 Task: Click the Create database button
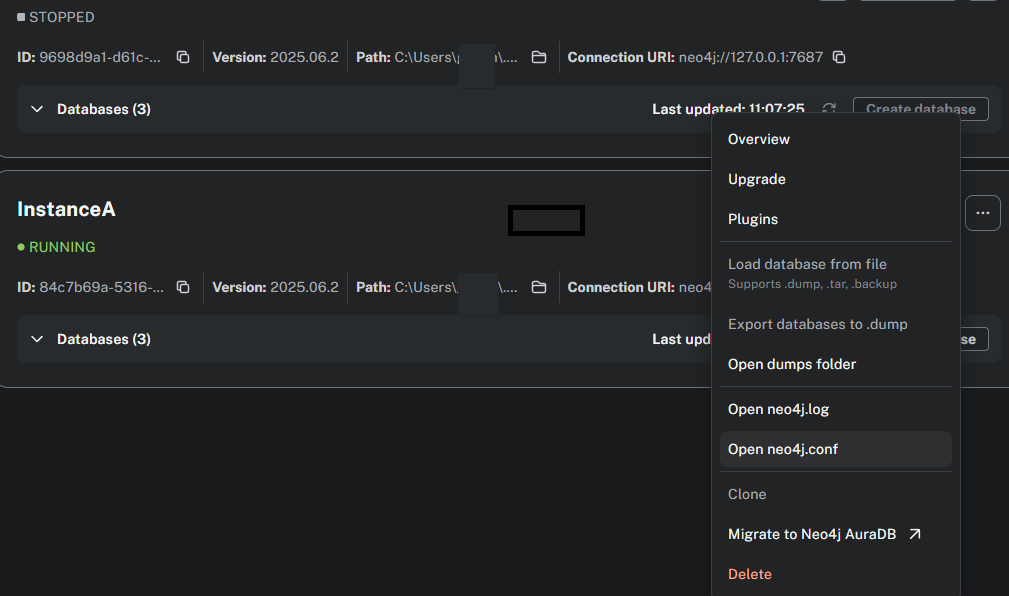(920, 109)
